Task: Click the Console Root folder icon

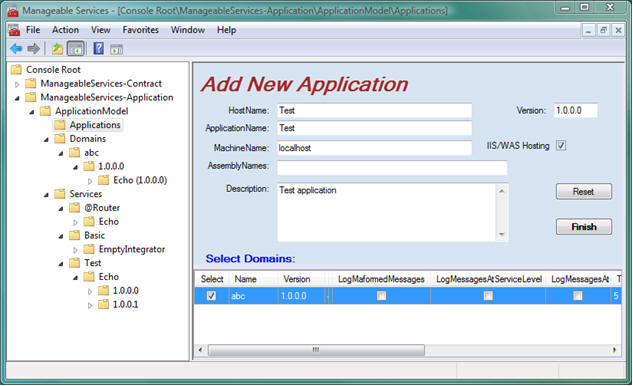Action: (x=17, y=69)
